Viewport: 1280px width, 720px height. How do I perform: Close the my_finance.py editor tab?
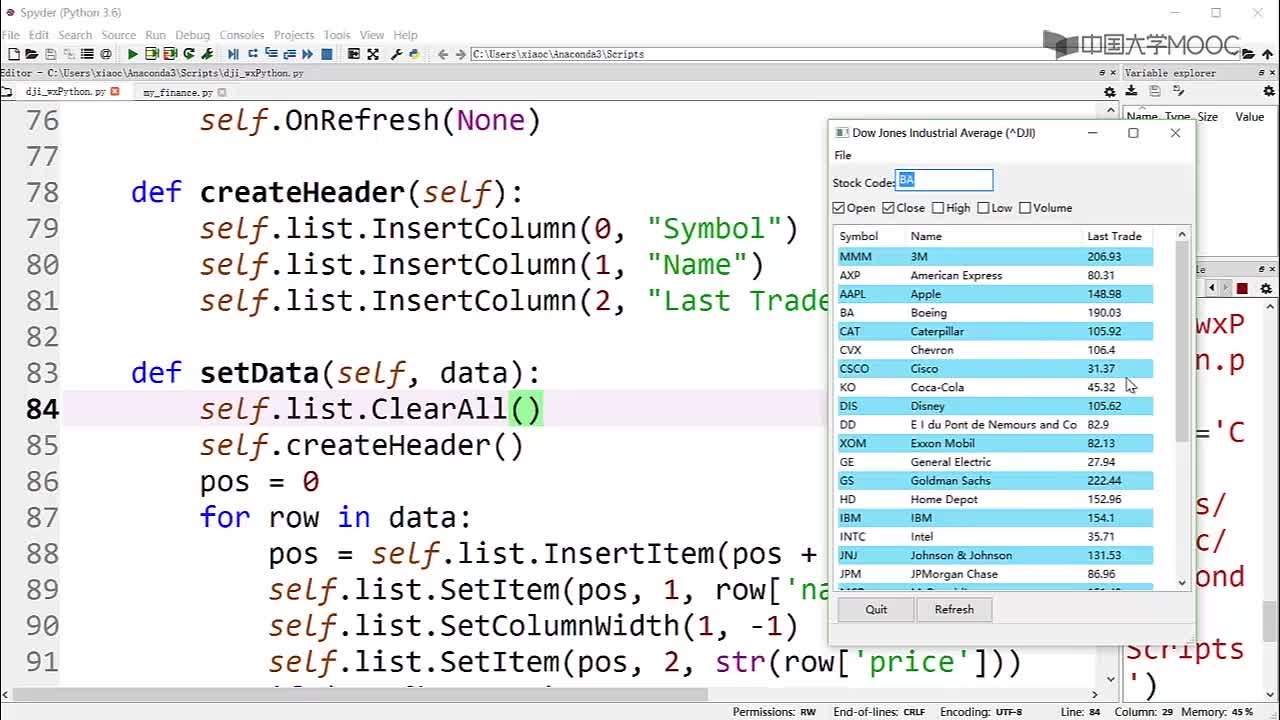coord(222,92)
